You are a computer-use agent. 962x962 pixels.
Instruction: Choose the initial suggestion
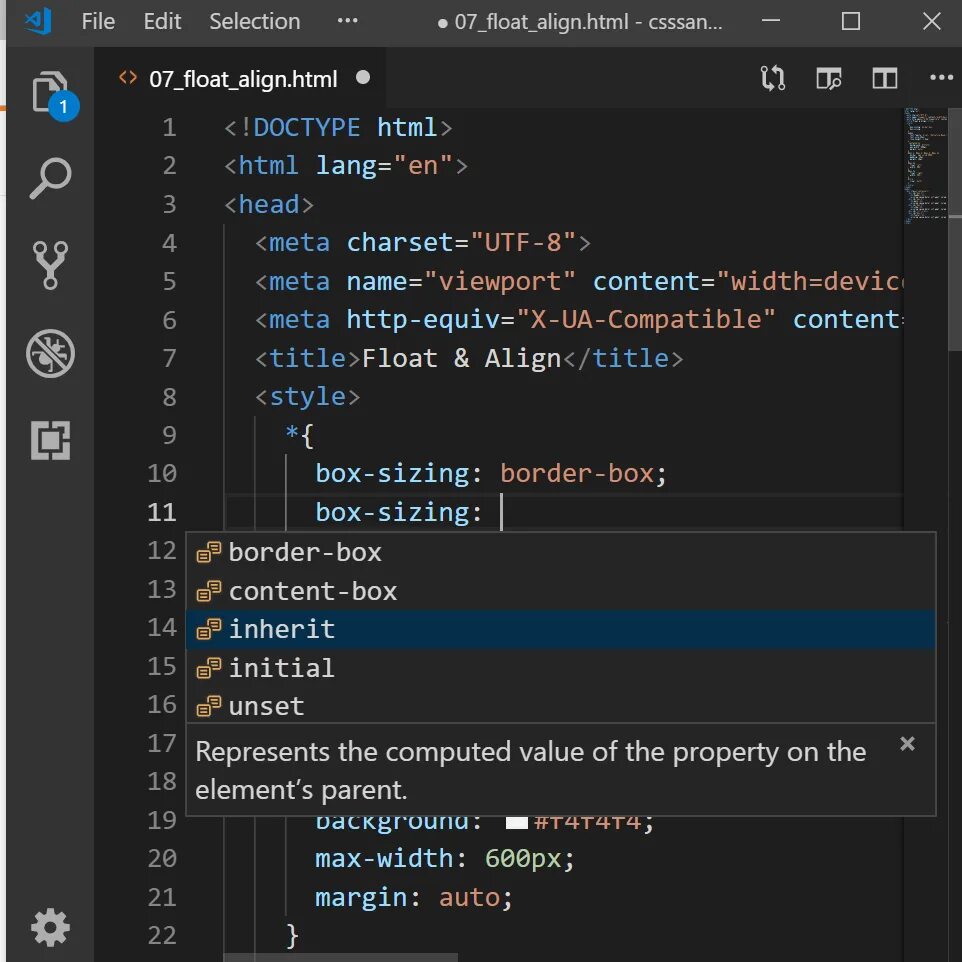(560, 668)
